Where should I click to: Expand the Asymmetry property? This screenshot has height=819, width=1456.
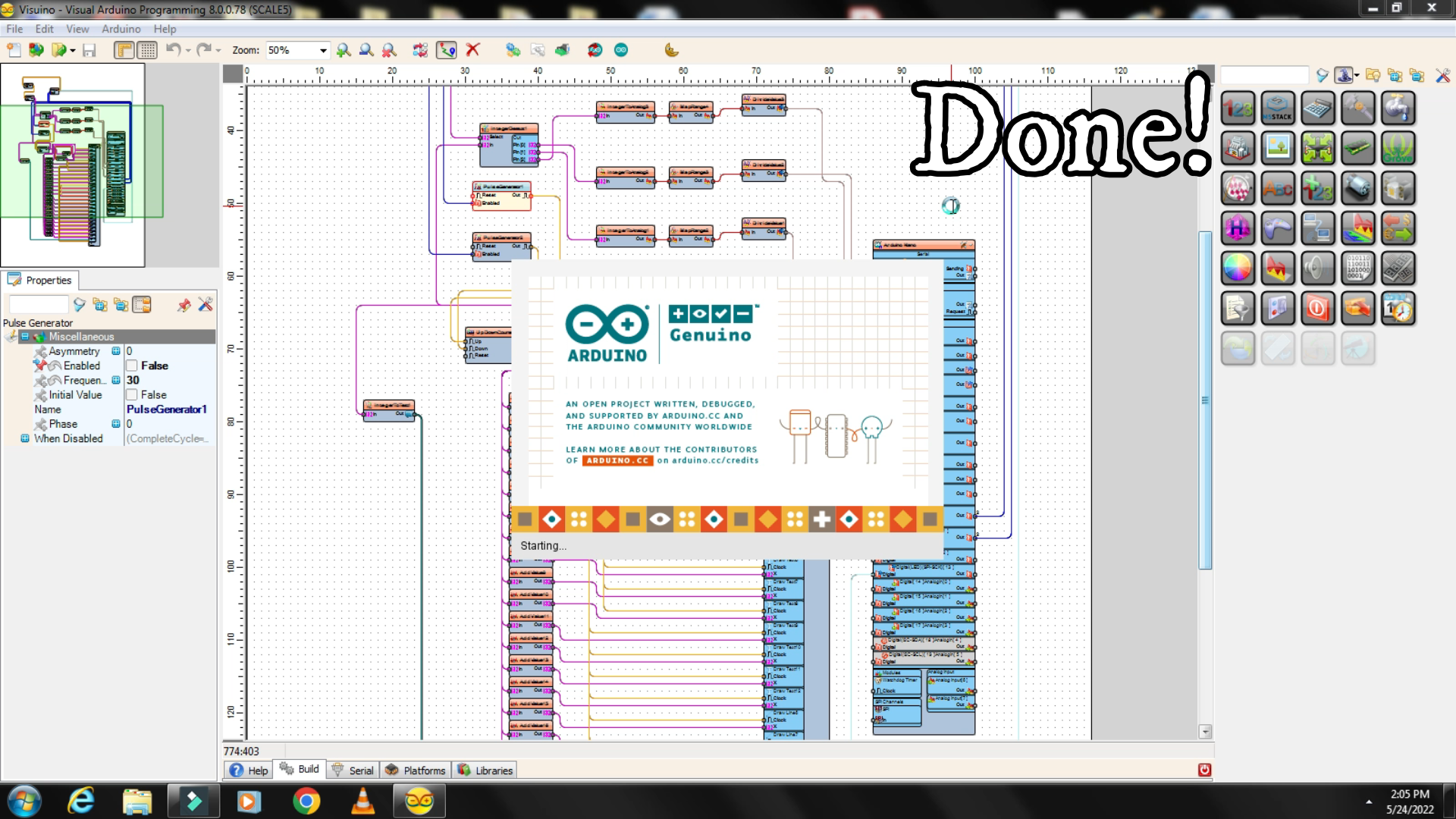click(116, 351)
